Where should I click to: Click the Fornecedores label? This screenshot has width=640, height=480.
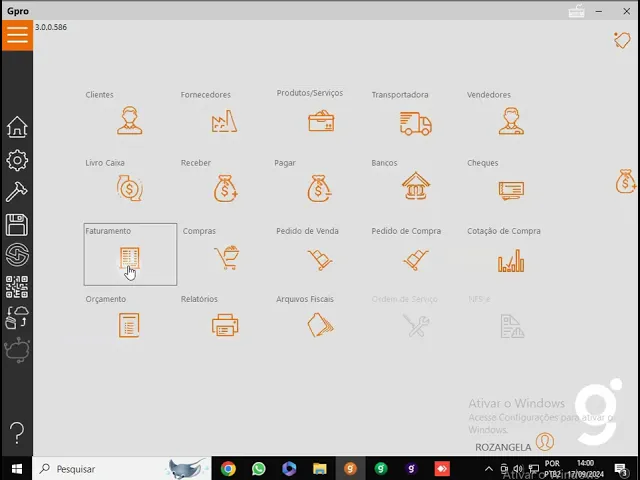(x=206, y=95)
